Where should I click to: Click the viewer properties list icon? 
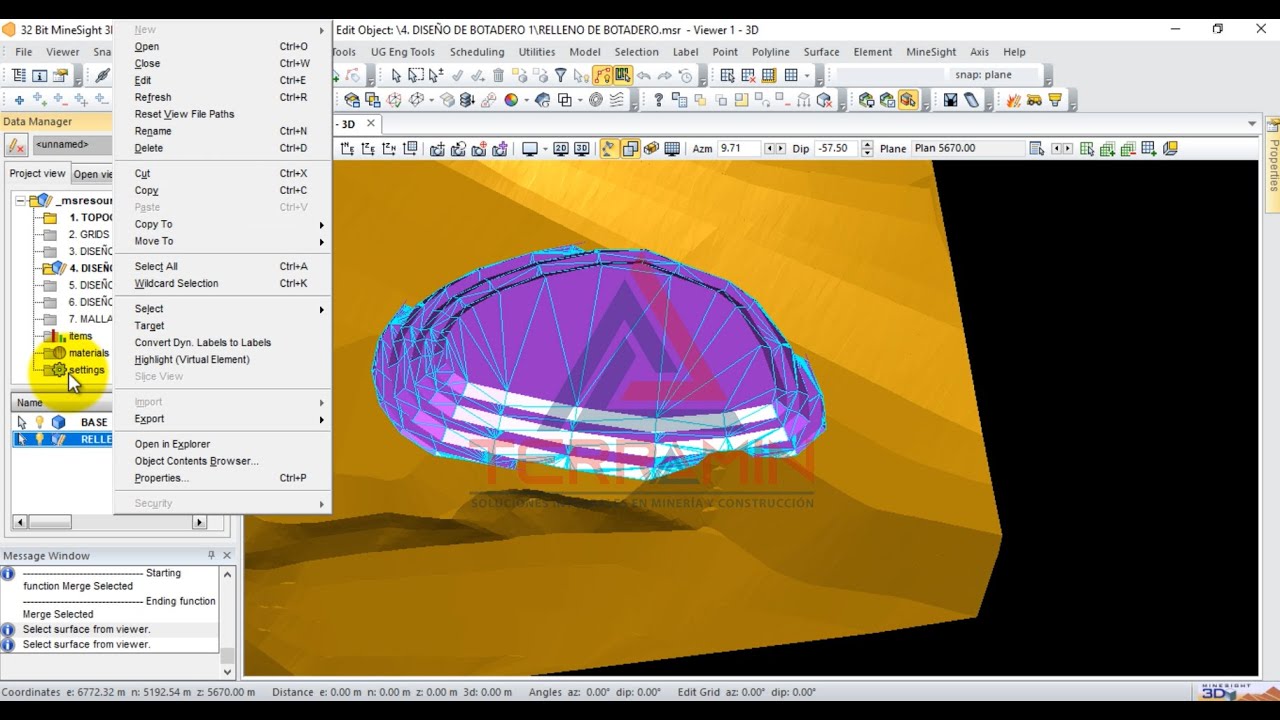pos(1036,148)
